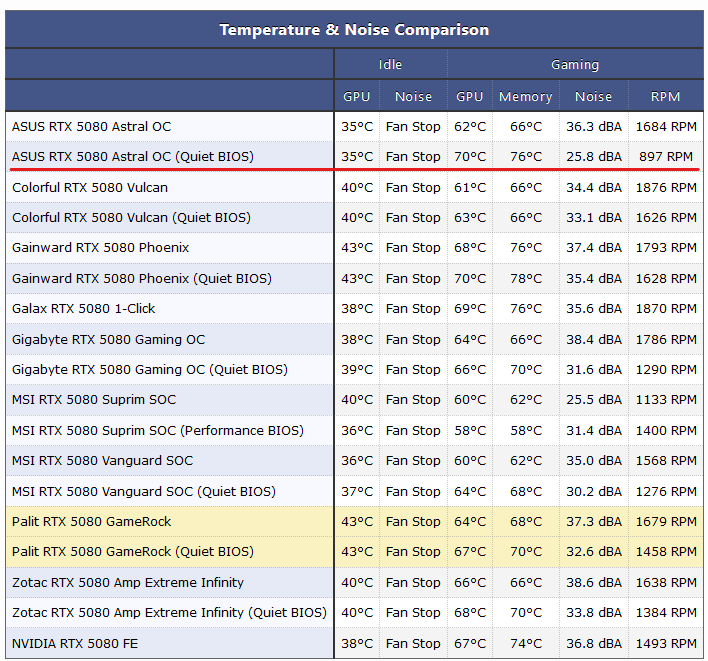The height and width of the screenshot is (661, 708).
Task: Click the '74°C' memory temperature
Action: 526,643
